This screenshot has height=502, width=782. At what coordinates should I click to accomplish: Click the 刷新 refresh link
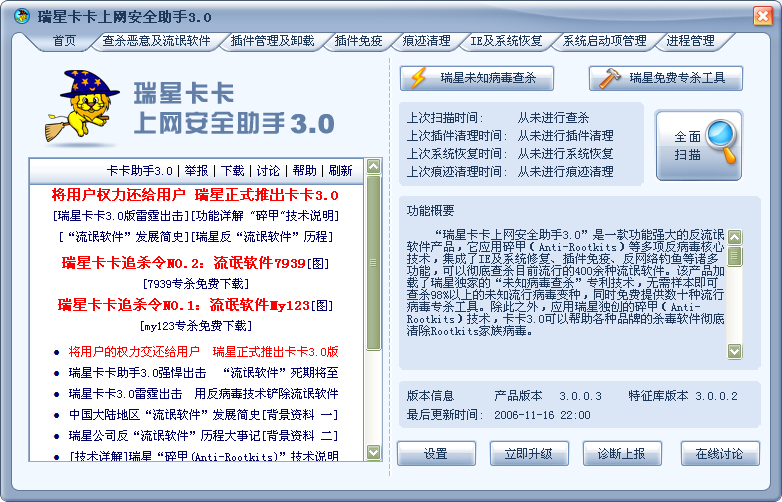click(341, 171)
